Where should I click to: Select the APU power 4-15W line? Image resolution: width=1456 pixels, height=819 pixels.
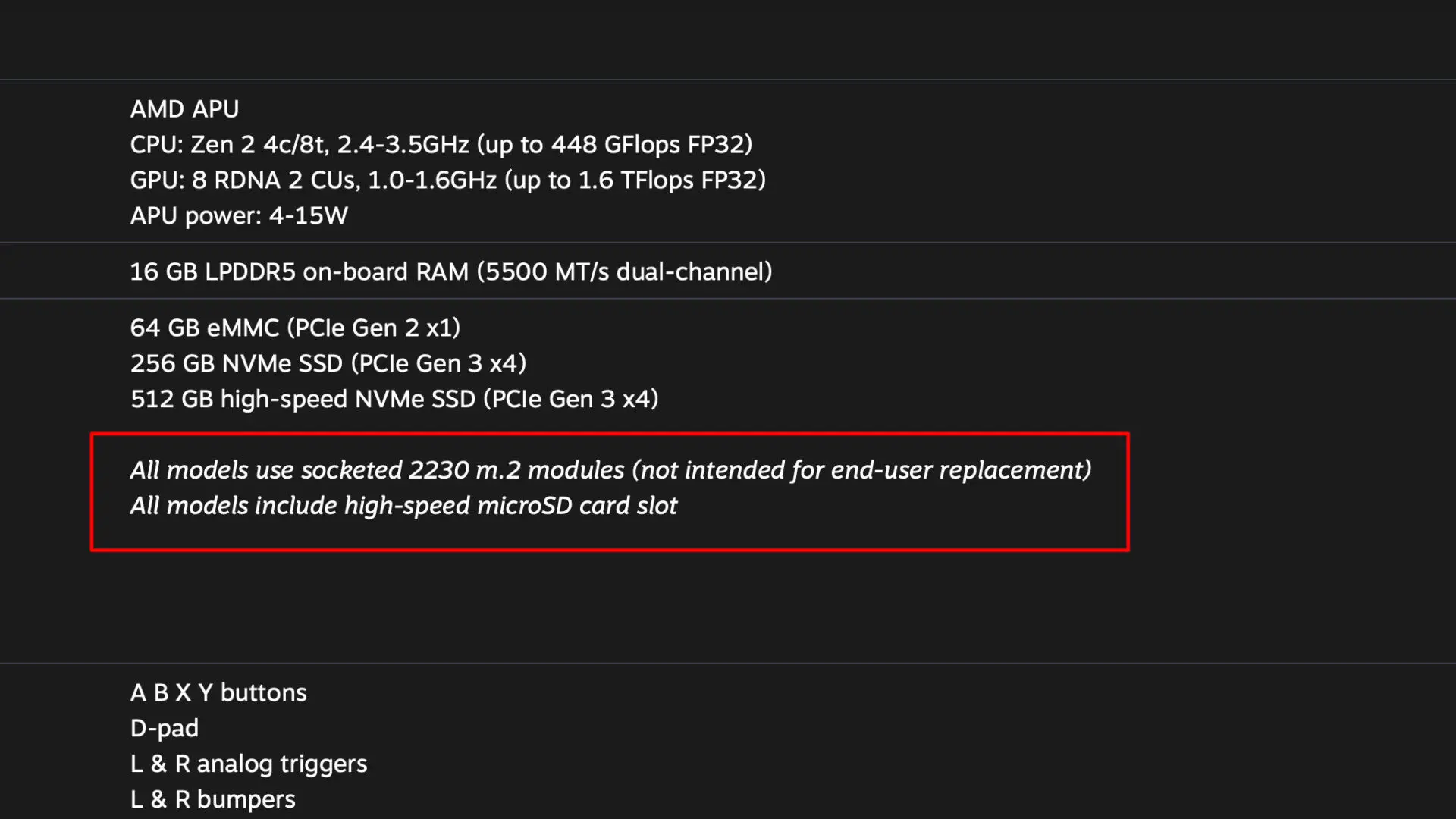(x=239, y=216)
